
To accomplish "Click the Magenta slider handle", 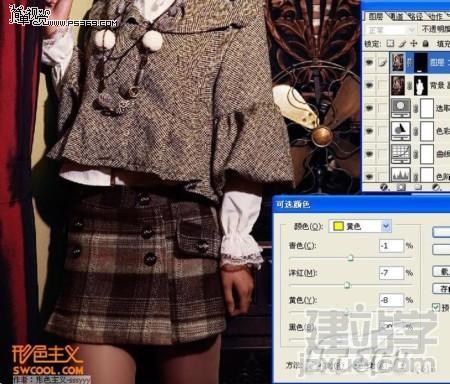I will tap(347, 285).
